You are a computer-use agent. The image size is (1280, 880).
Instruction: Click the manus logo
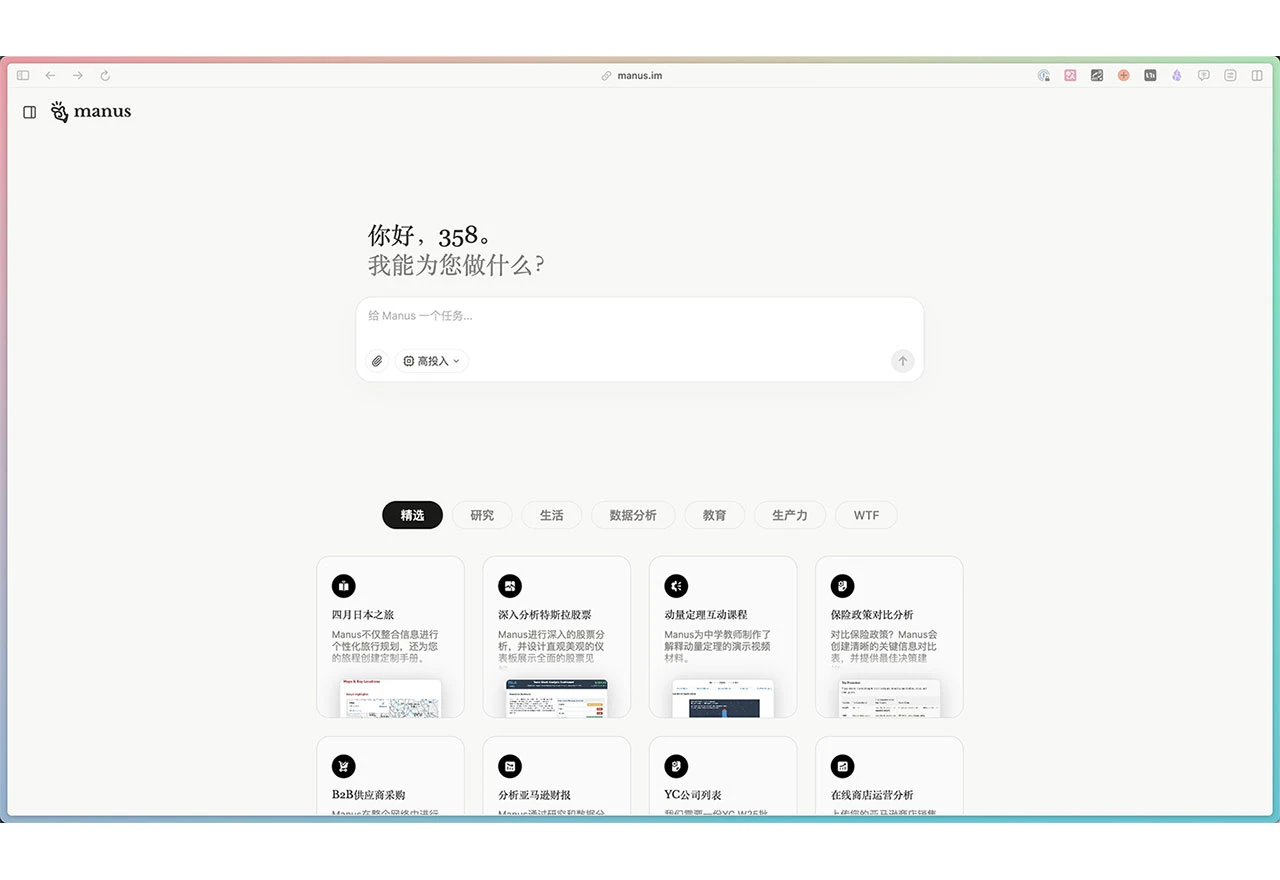point(91,112)
